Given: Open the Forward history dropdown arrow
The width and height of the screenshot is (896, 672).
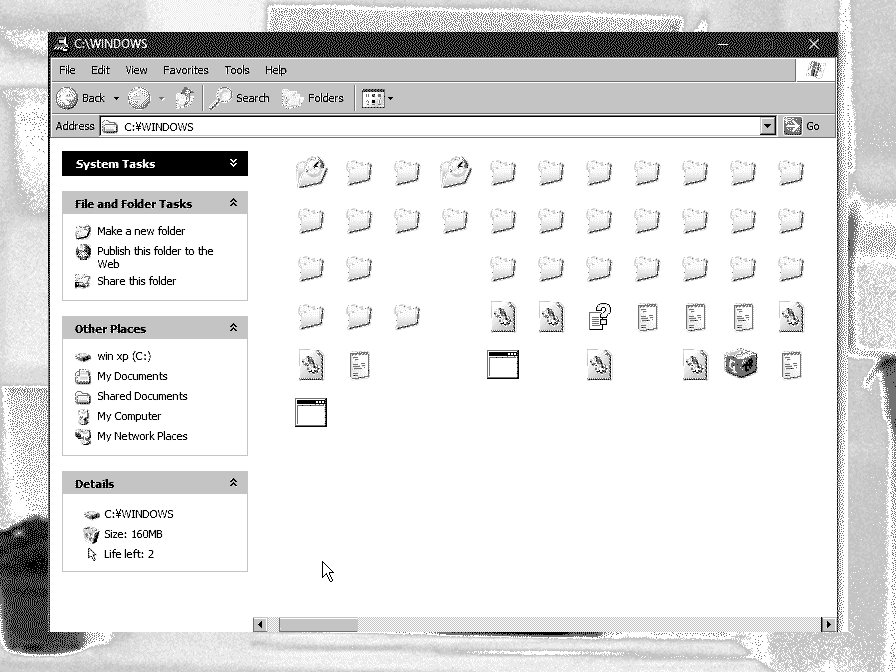Looking at the screenshot, I should click(x=161, y=98).
